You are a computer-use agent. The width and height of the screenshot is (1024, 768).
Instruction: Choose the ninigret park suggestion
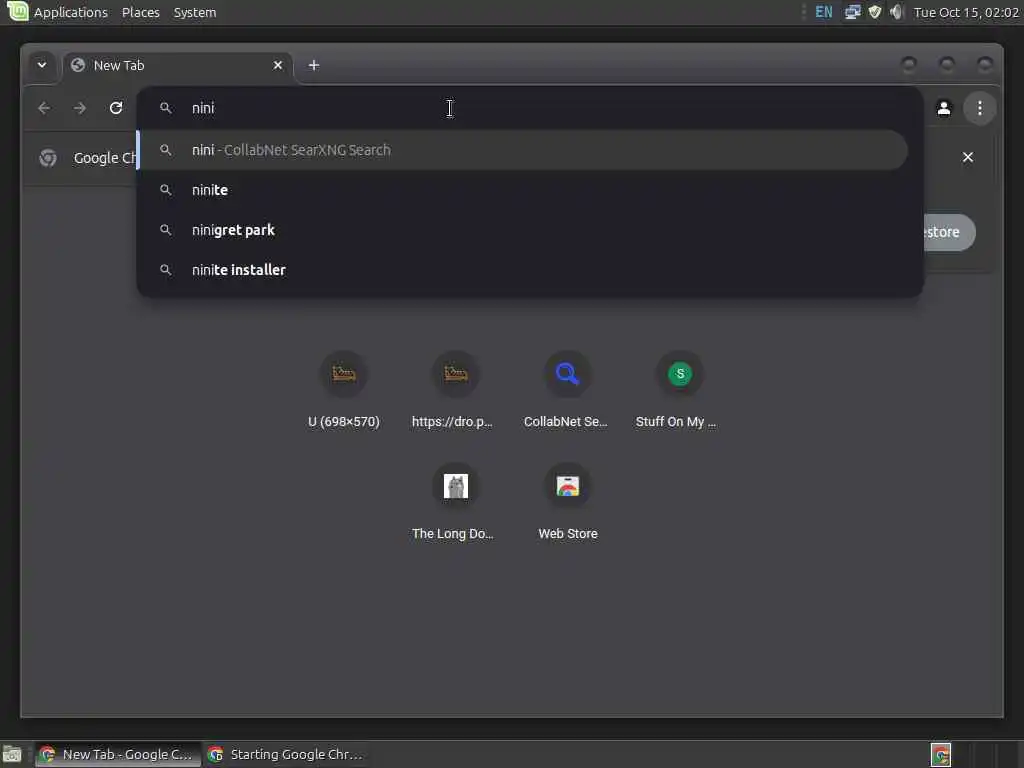[x=522, y=230]
